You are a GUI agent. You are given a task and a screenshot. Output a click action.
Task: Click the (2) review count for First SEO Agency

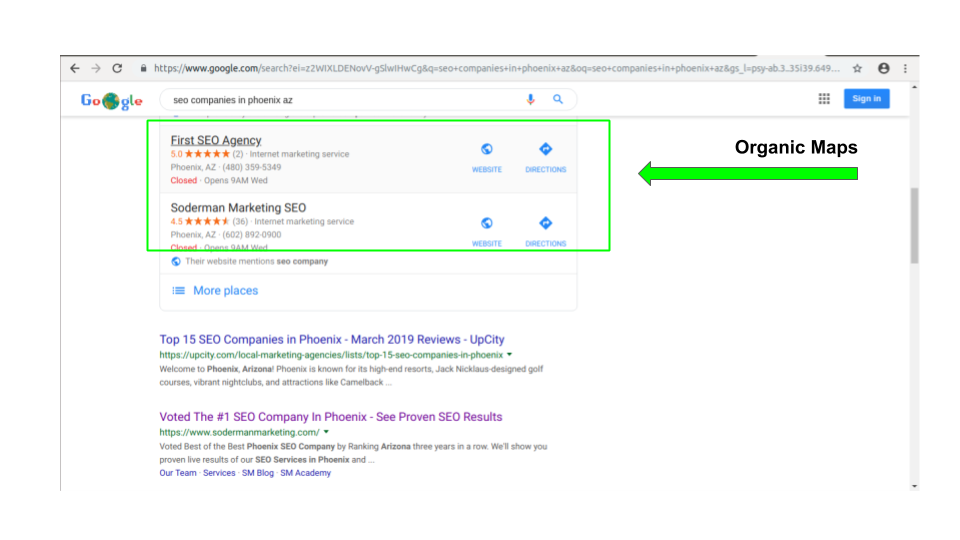238,154
